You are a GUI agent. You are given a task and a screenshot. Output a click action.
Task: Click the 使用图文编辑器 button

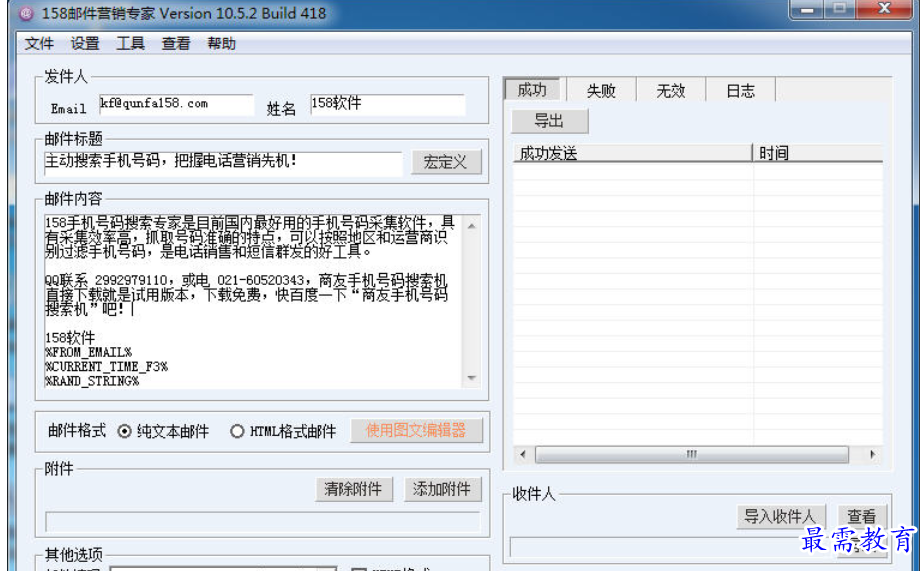416,430
